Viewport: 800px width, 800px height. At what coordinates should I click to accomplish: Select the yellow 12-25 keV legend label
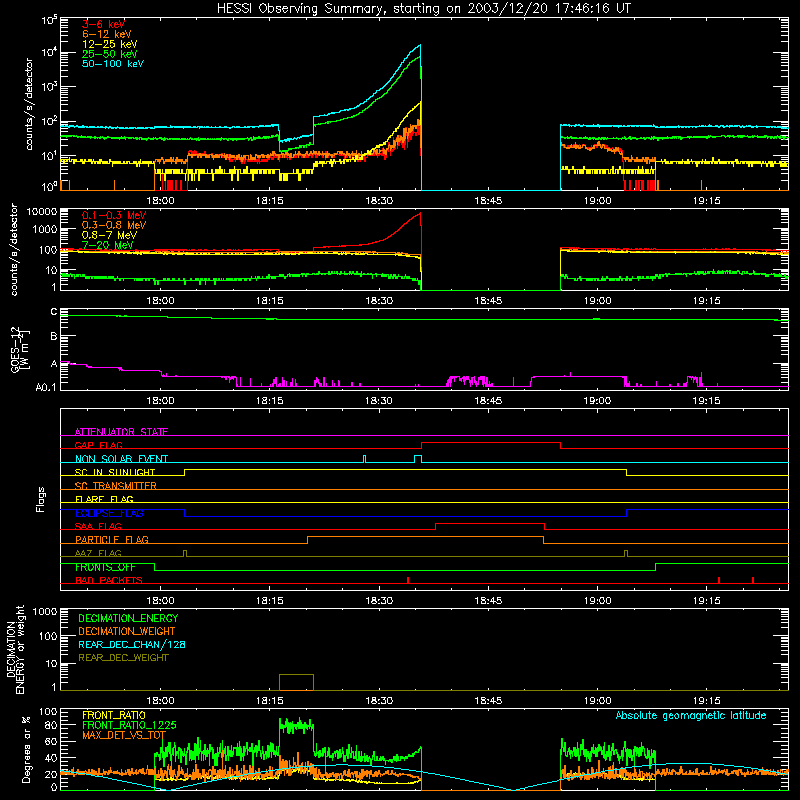click(x=110, y=44)
